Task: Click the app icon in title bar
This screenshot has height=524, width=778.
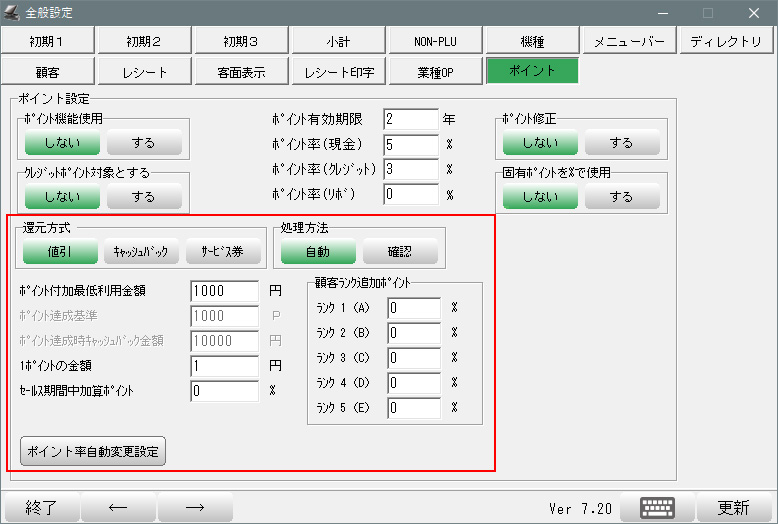Action: (x=13, y=13)
